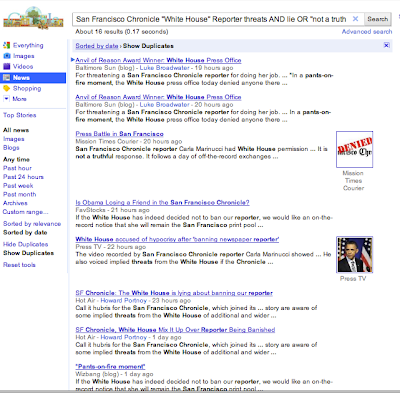Click the Shopping label in sidebar
This screenshot has width=400, height=393.
tap(27, 88)
